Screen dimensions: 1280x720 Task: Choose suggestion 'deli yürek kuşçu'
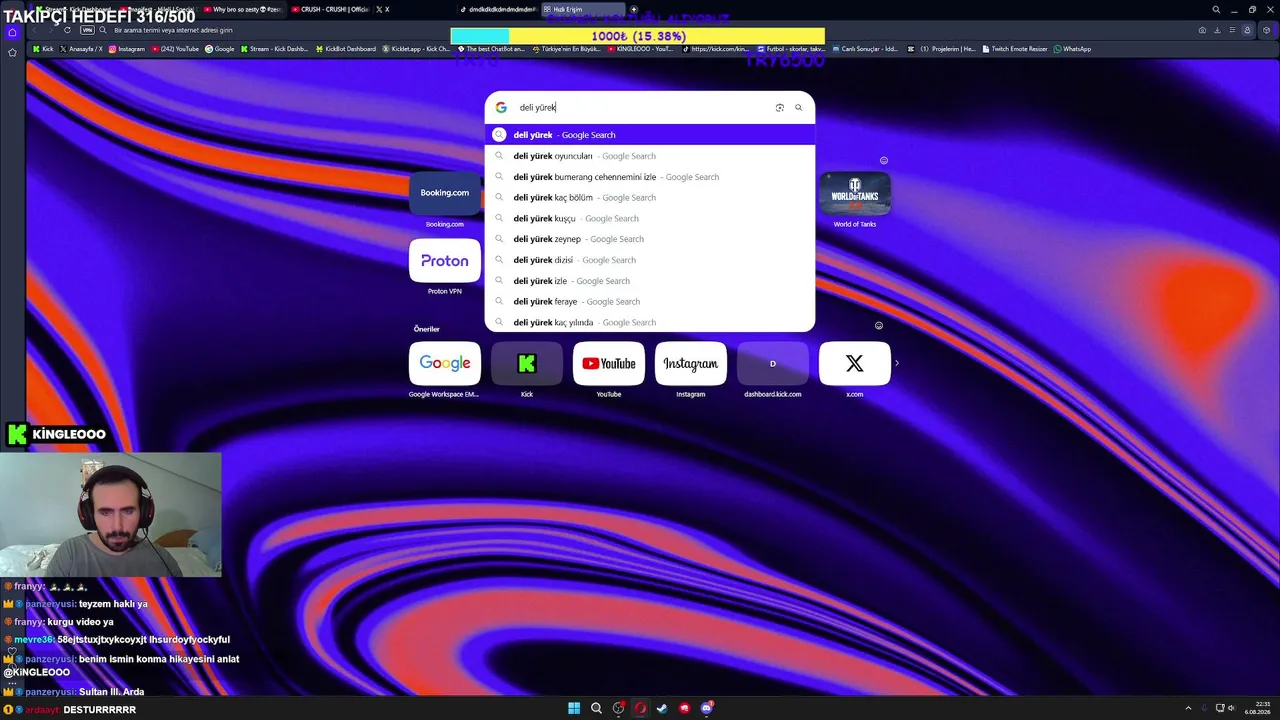pyautogui.click(x=650, y=218)
